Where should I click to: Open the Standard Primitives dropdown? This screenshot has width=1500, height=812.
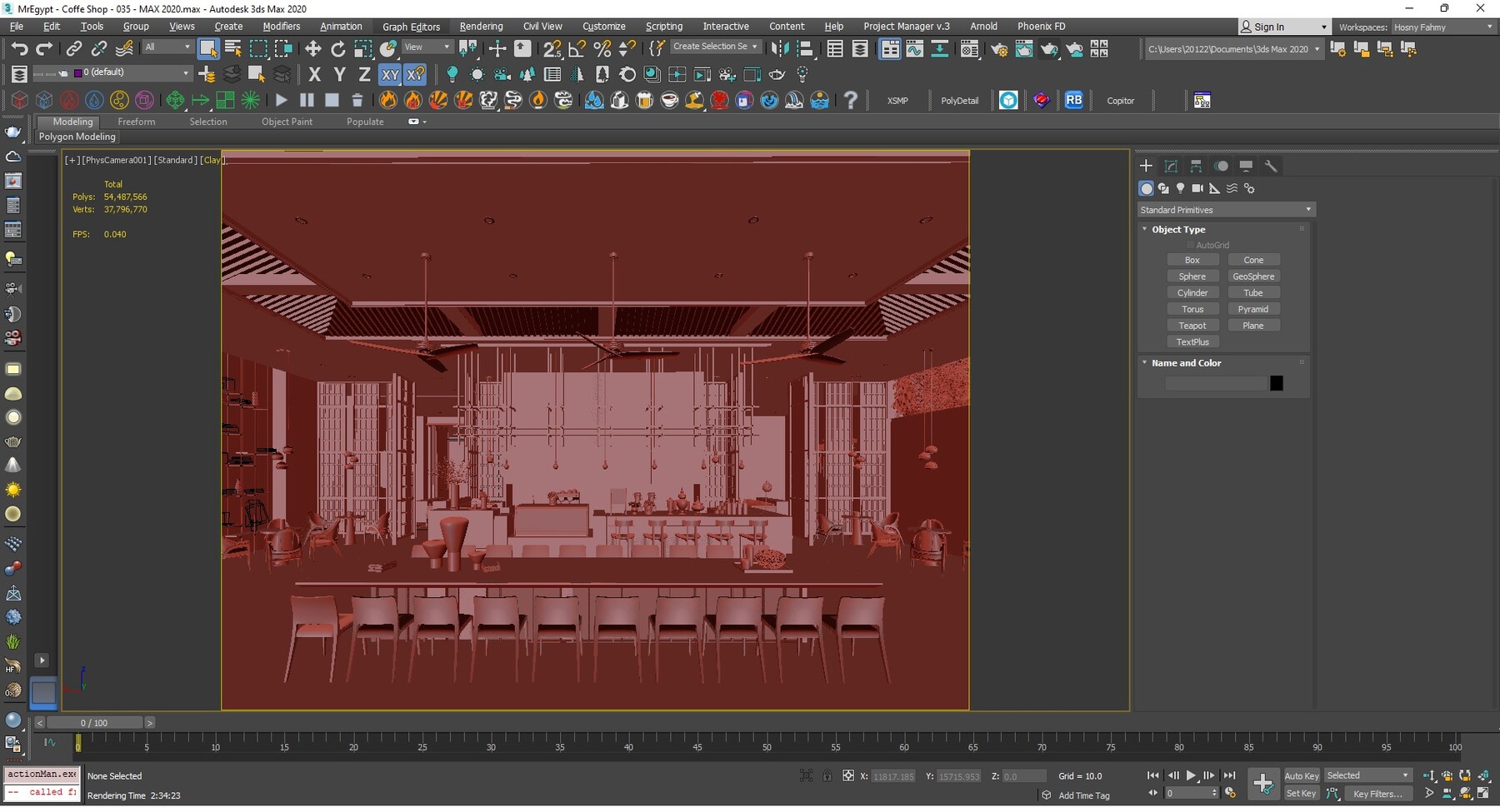(x=1224, y=209)
